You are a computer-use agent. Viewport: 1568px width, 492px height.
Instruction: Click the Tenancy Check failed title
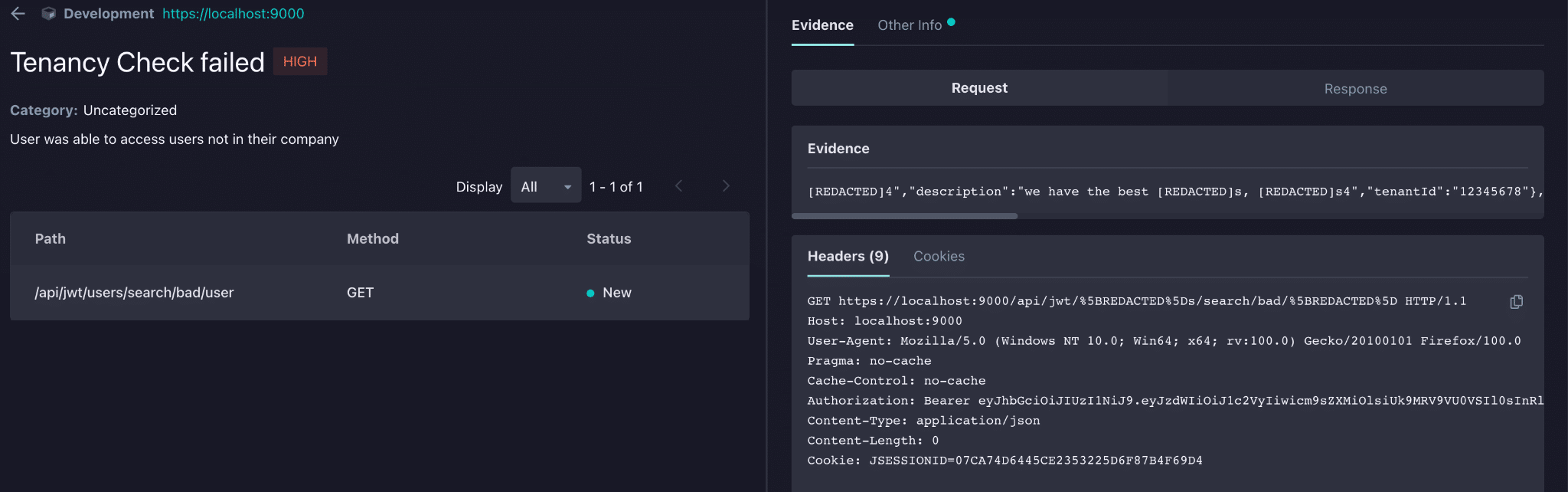click(138, 62)
